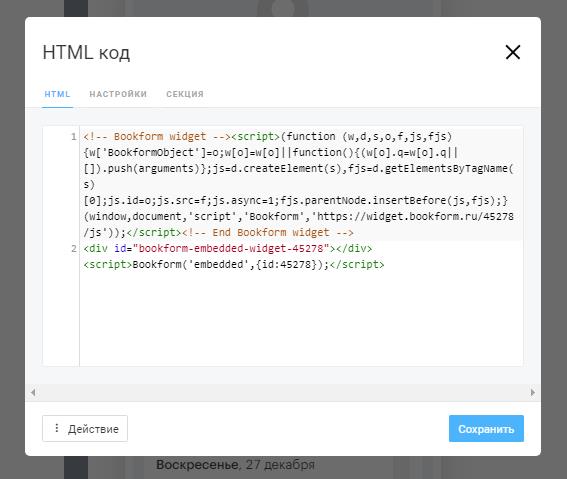Switch to the HTML tab
Screen dimensions: 567x479
click(x=57, y=94)
